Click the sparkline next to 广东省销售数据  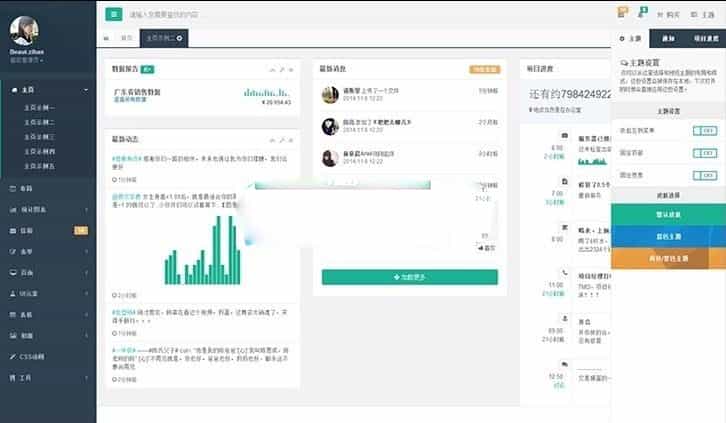click(x=267, y=93)
